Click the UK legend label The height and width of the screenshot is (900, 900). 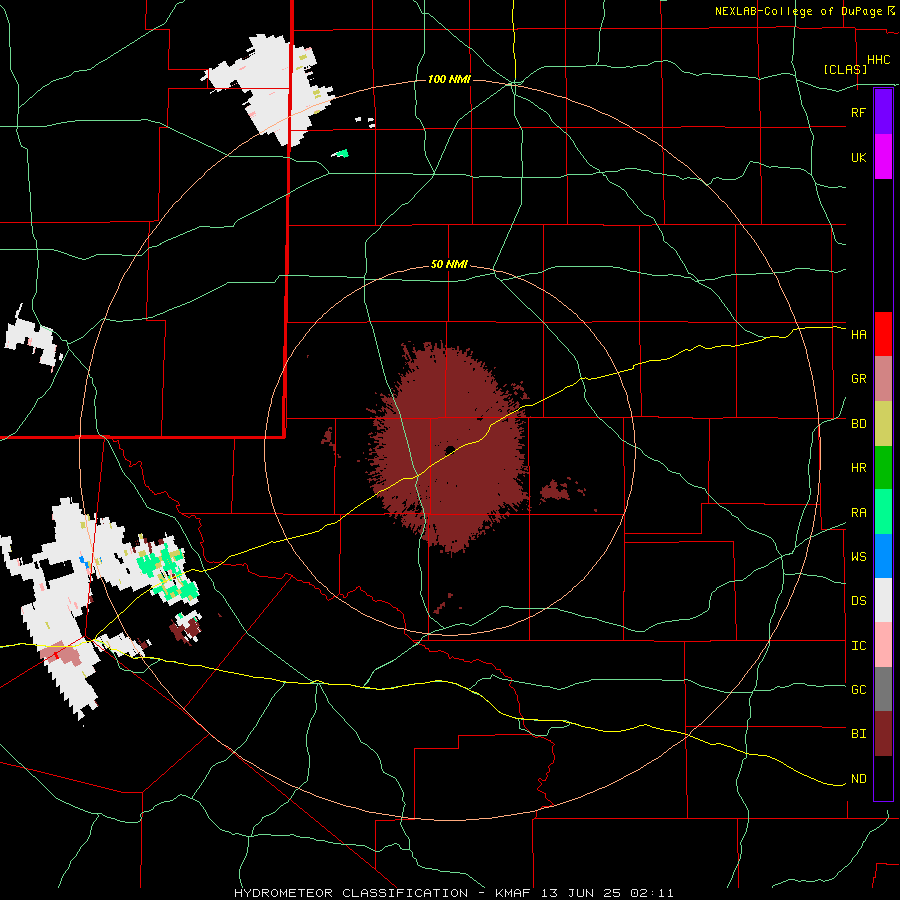(858, 157)
